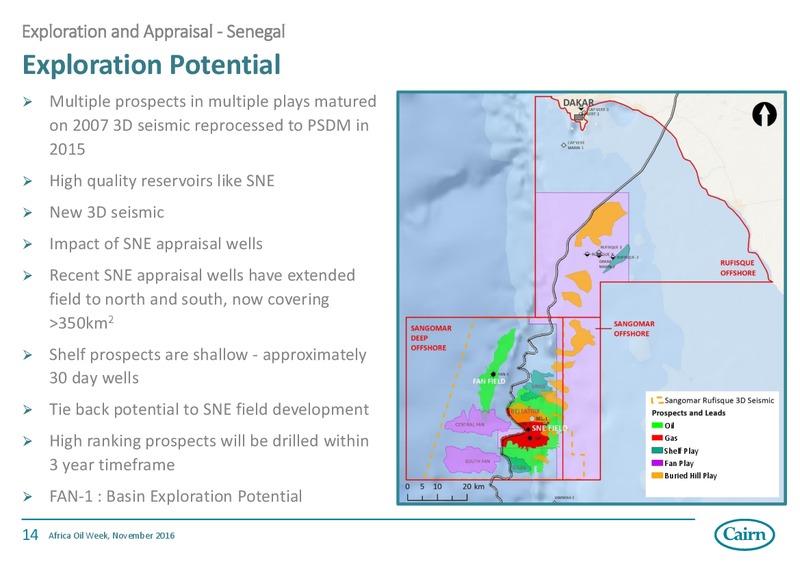Click 'SANGOMAR OFFSHORE' map label
Image resolution: width=800 pixels, height=566 pixels.
tap(634, 329)
